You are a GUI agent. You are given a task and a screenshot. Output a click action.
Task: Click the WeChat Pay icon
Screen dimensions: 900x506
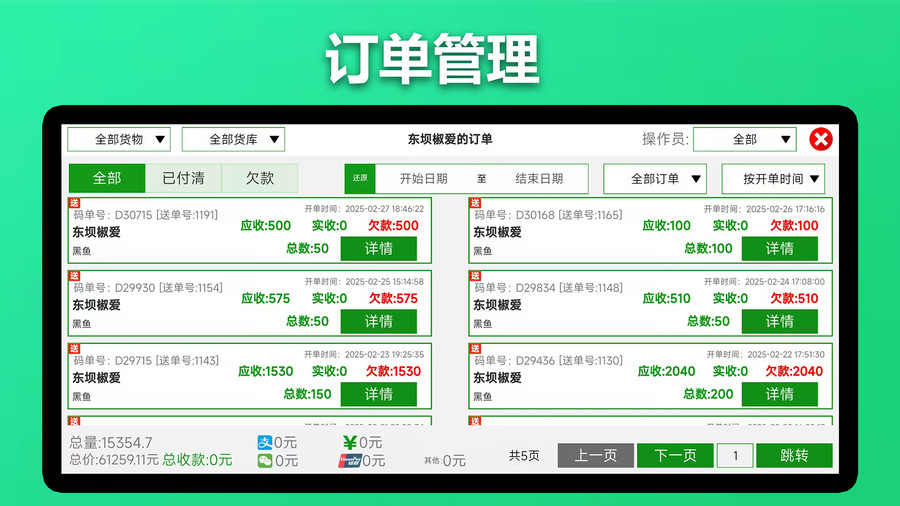(x=265, y=461)
